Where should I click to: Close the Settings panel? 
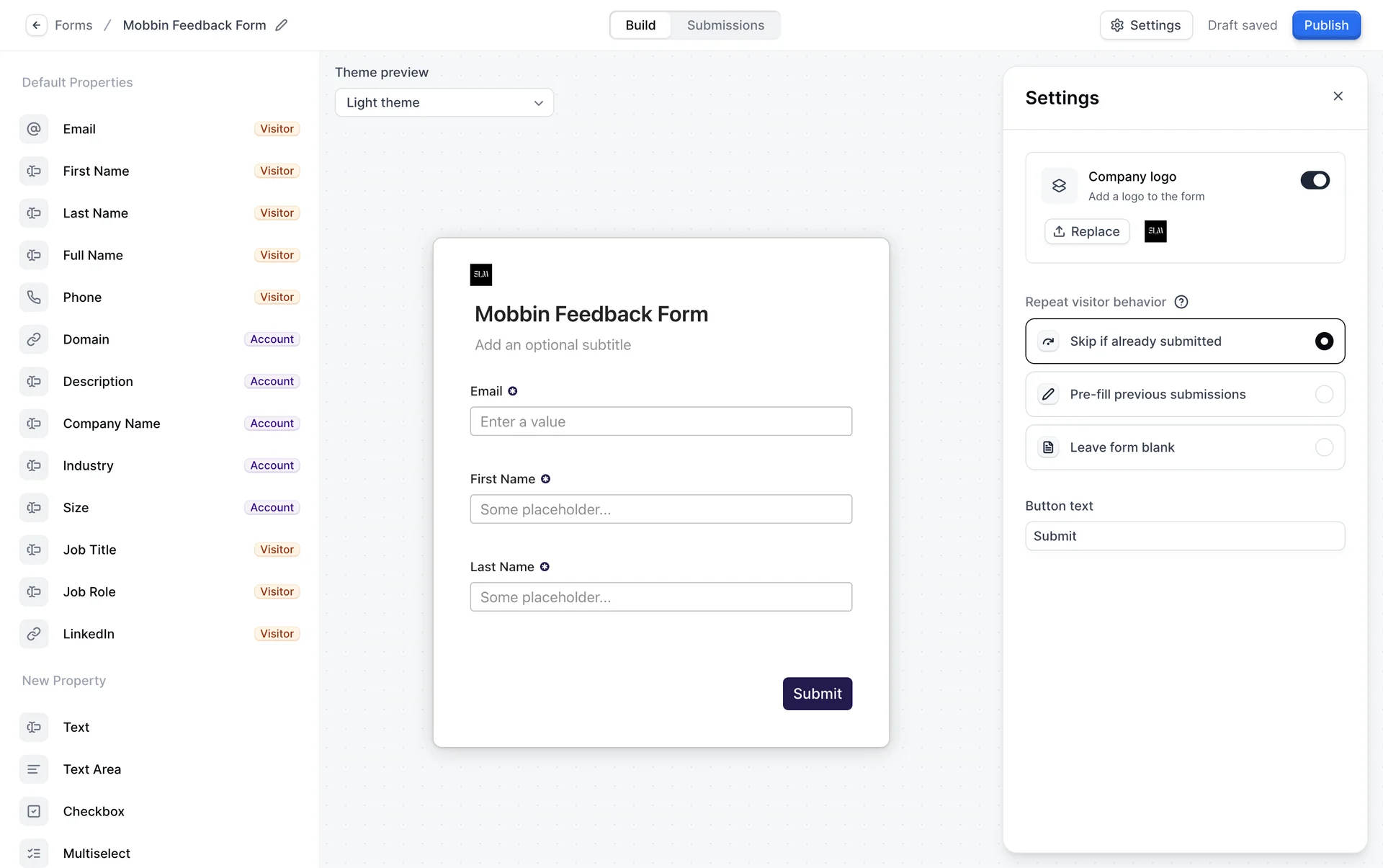pos(1338,97)
